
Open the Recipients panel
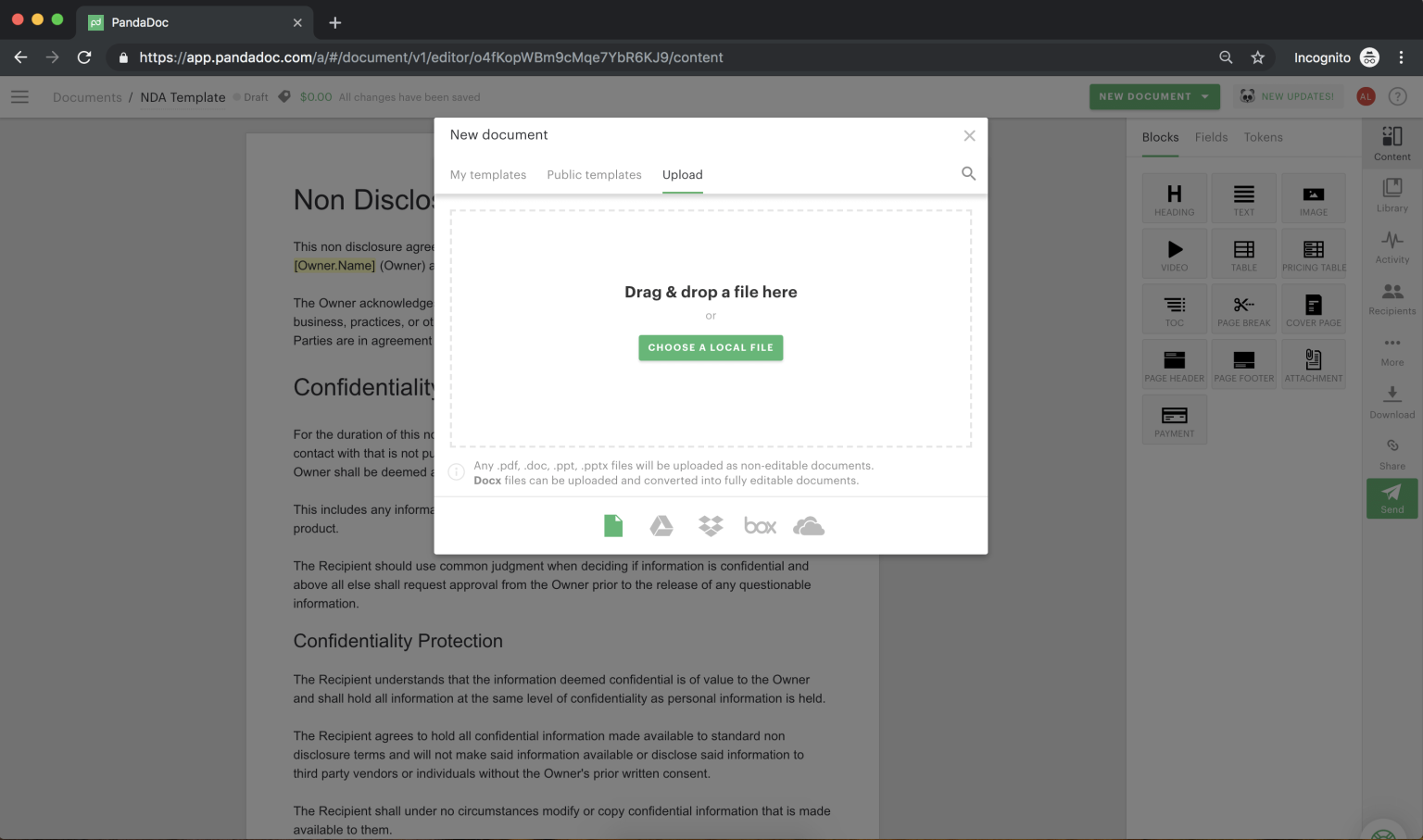1392,297
